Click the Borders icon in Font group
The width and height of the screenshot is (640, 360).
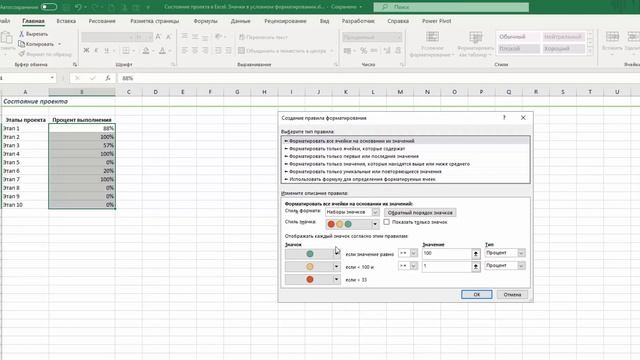(126, 50)
